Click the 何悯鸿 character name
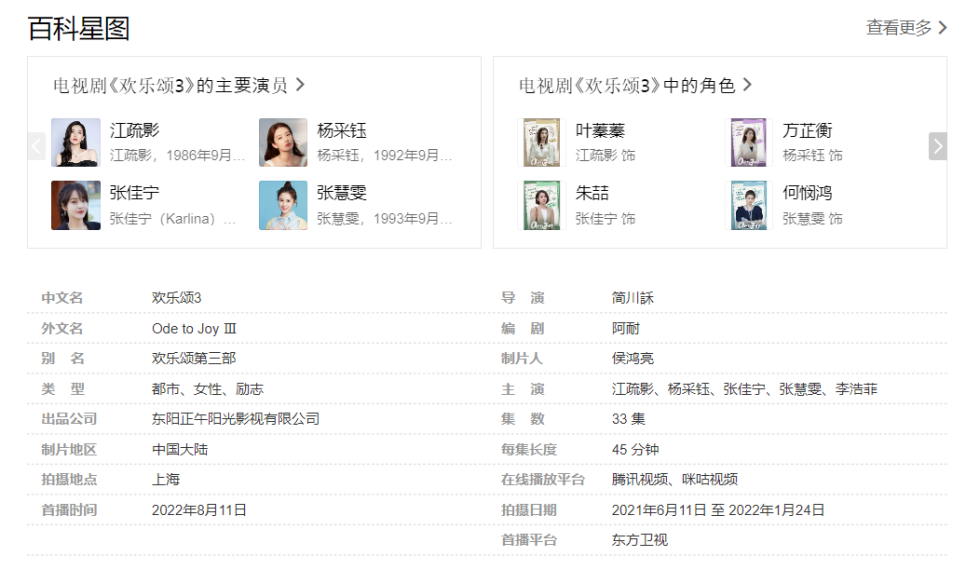The image size is (966, 570). [x=807, y=193]
